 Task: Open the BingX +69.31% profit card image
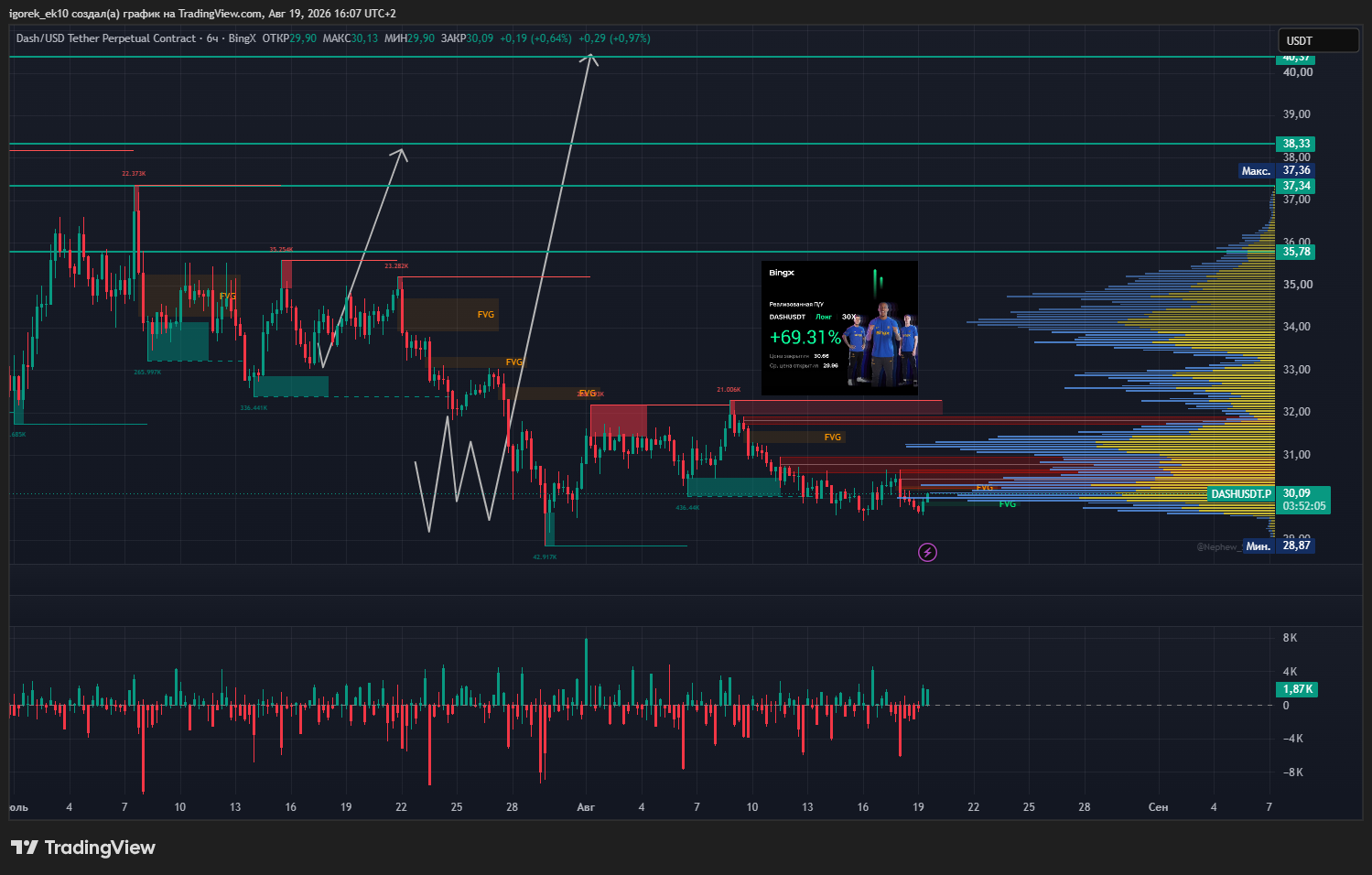coord(839,328)
